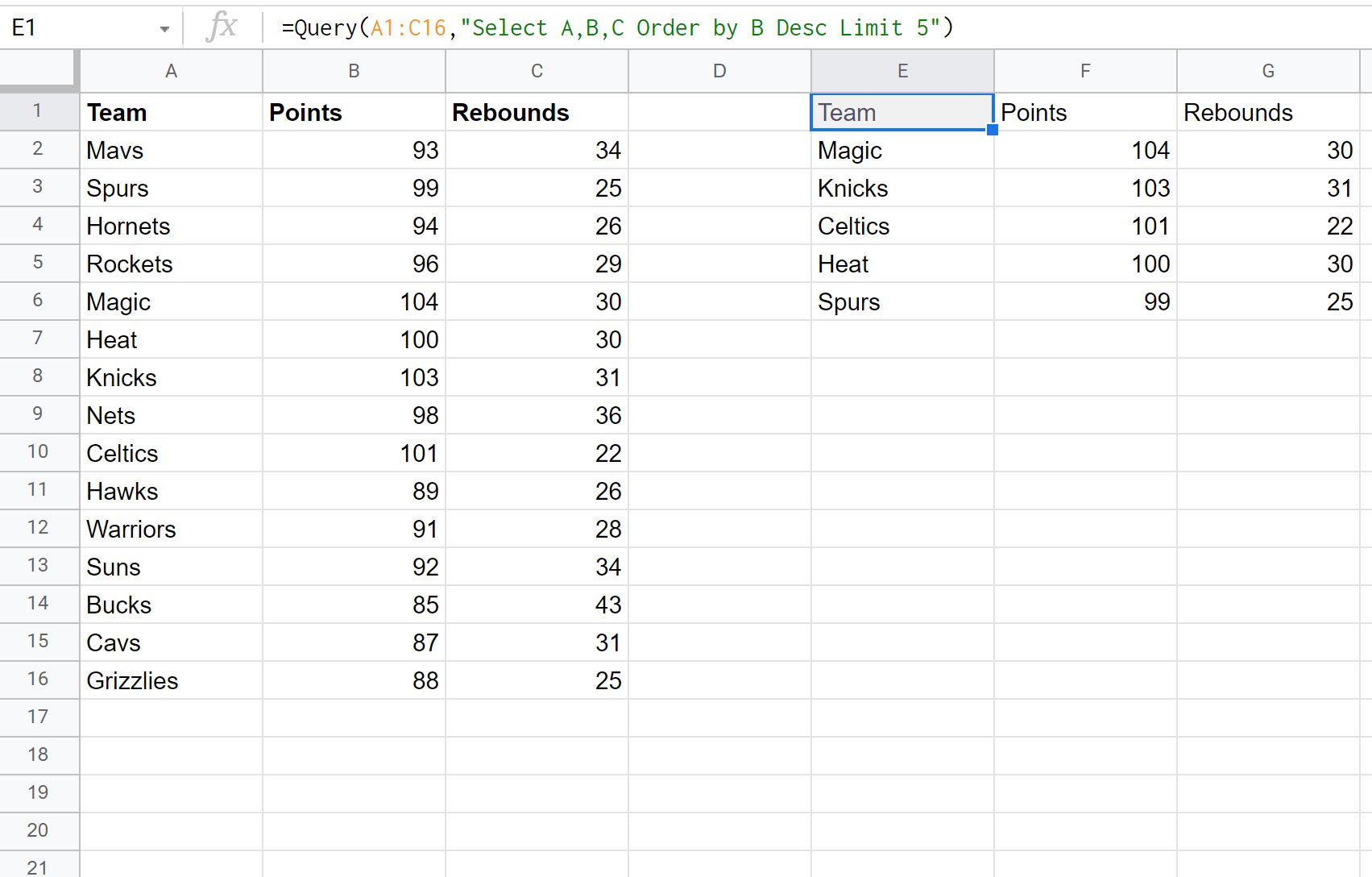Click the 'Rebounds' query header in column G

point(1269,112)
